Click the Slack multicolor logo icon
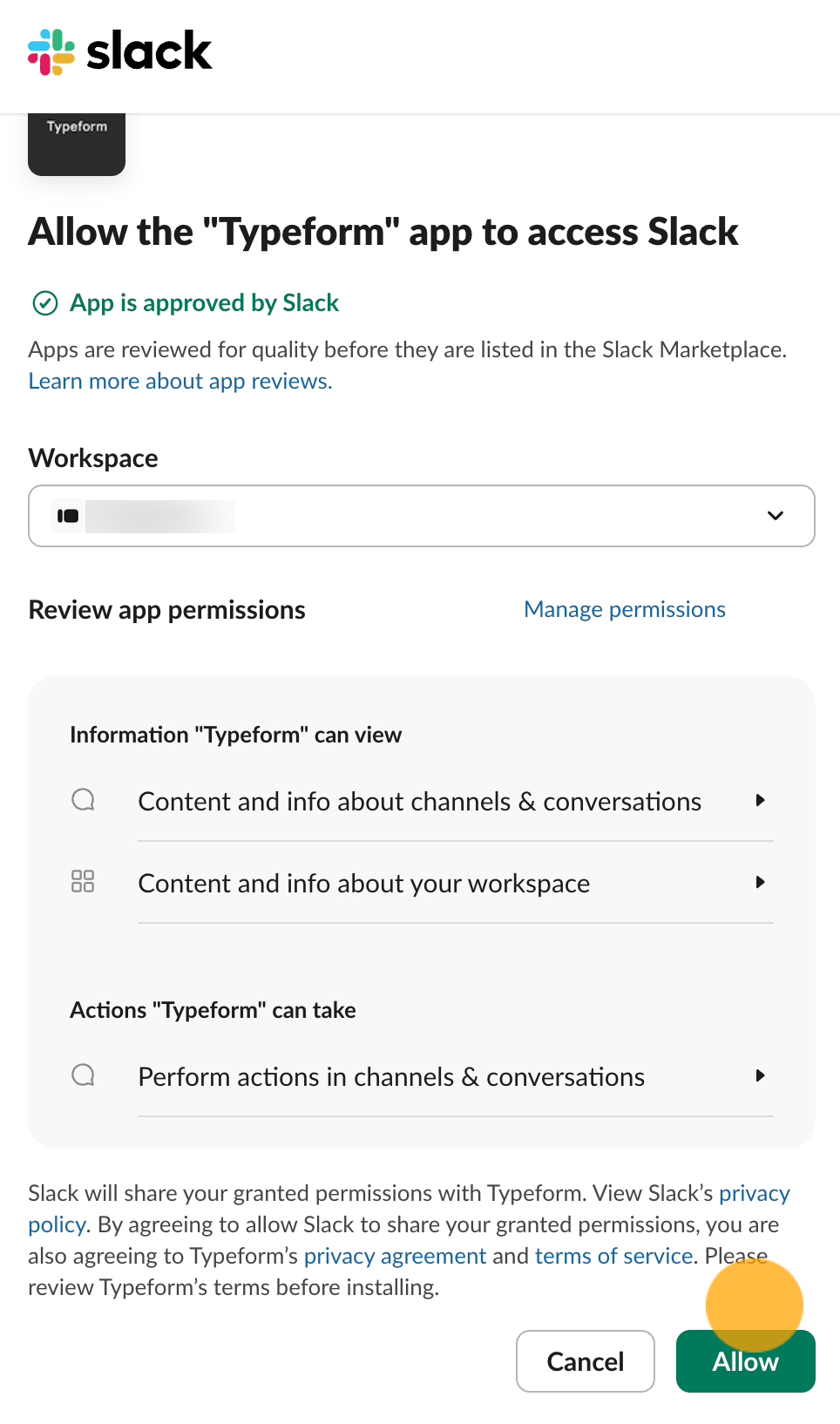 tap(51, 51)
